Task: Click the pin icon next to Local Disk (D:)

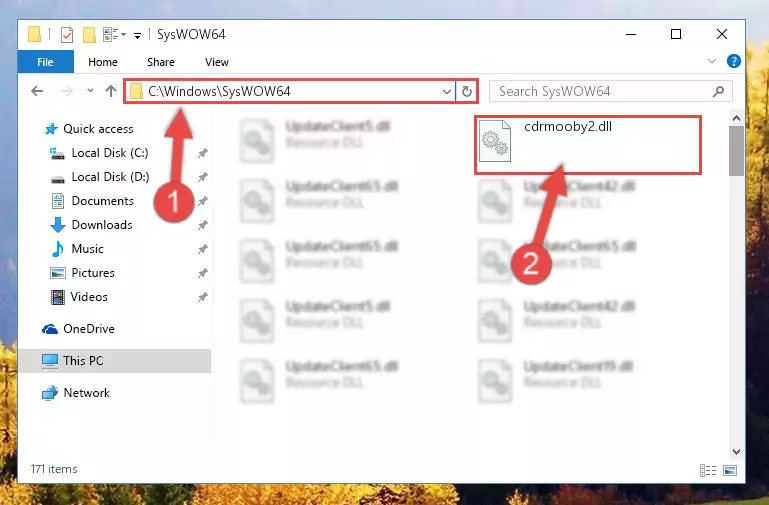Action: (x=202, y=177)
